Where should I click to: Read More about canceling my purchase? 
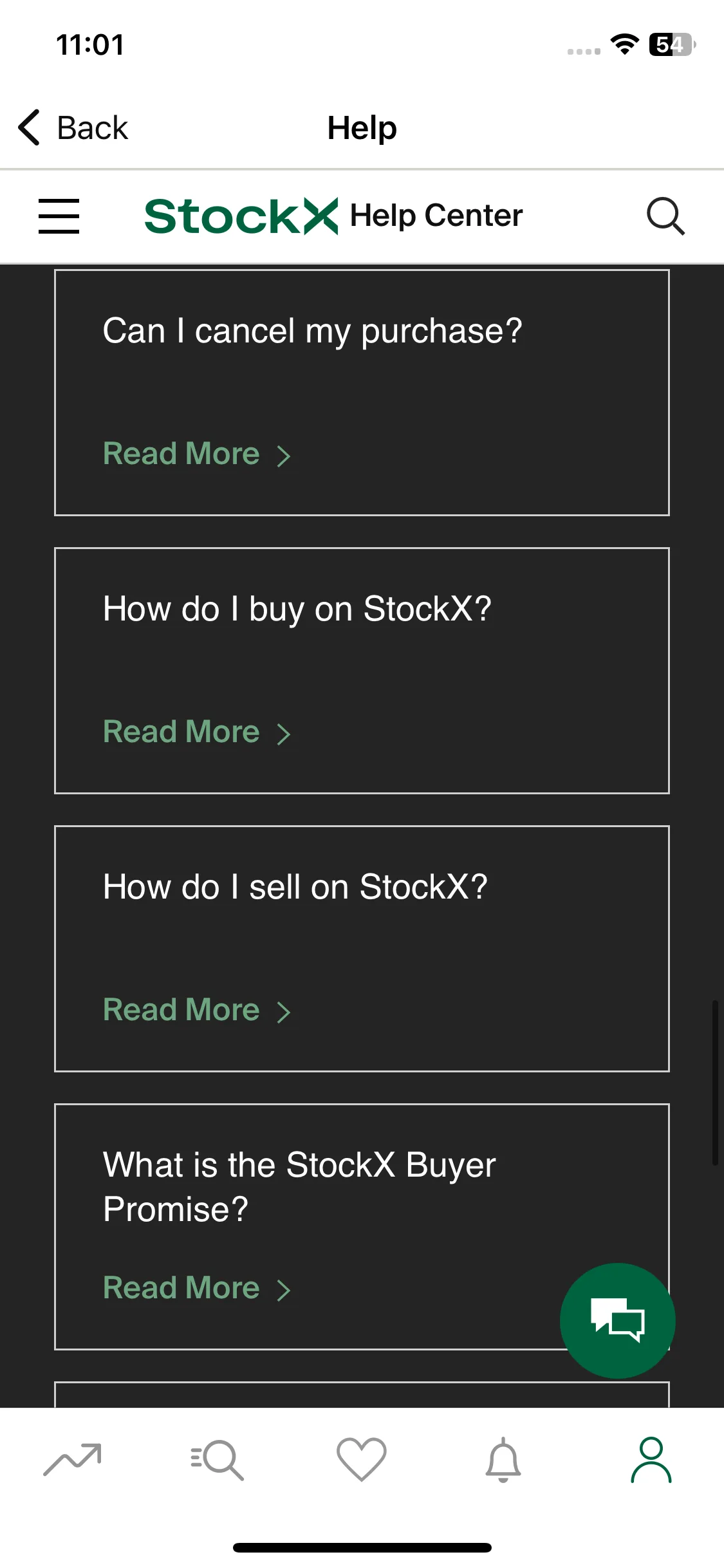[197, 454]
